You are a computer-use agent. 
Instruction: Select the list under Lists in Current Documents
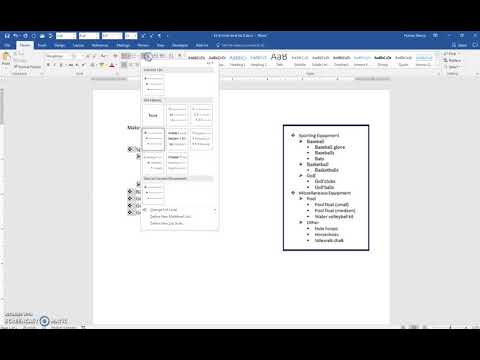(153, 193)
